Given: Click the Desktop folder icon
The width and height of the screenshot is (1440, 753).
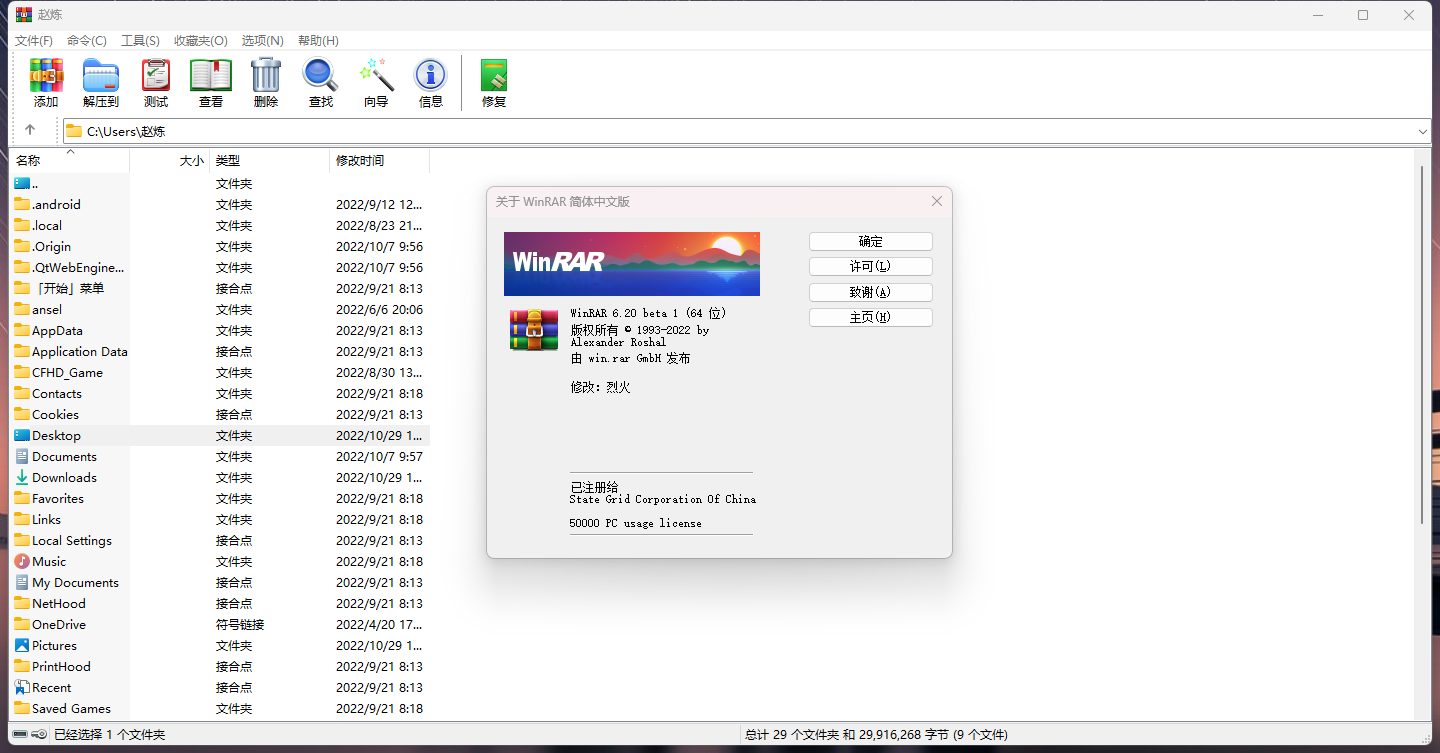Looking at the screenshot, I should tap(22, 436).
